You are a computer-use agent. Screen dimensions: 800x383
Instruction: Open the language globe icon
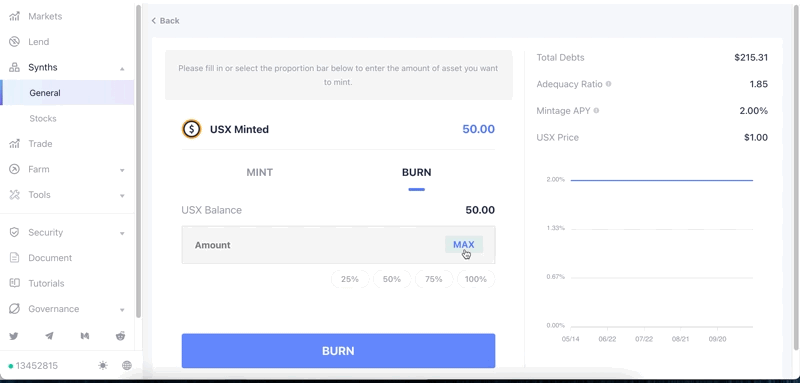tap(127, 365)
